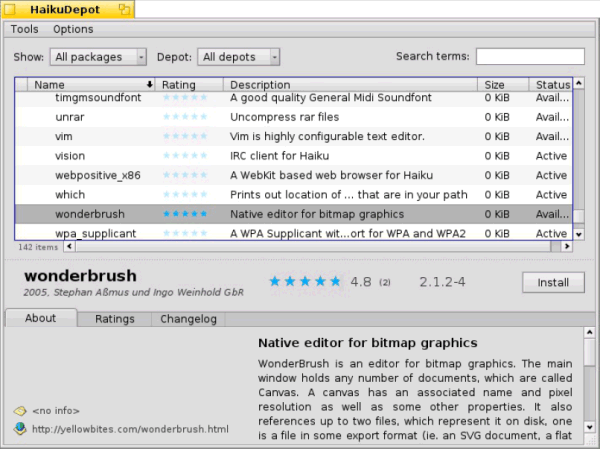
Task: Open the yellowbites.com wonderbrush link
Action: click(x=130, y=430)
